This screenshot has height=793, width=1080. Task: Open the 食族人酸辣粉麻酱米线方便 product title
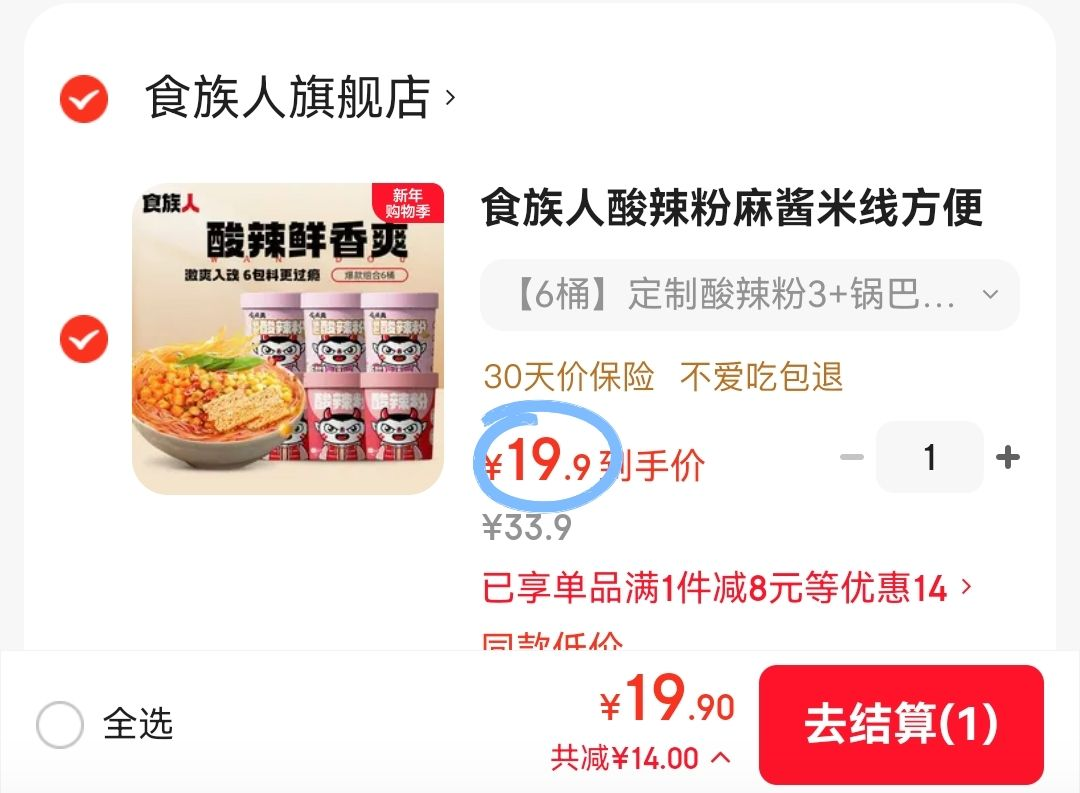731,207
